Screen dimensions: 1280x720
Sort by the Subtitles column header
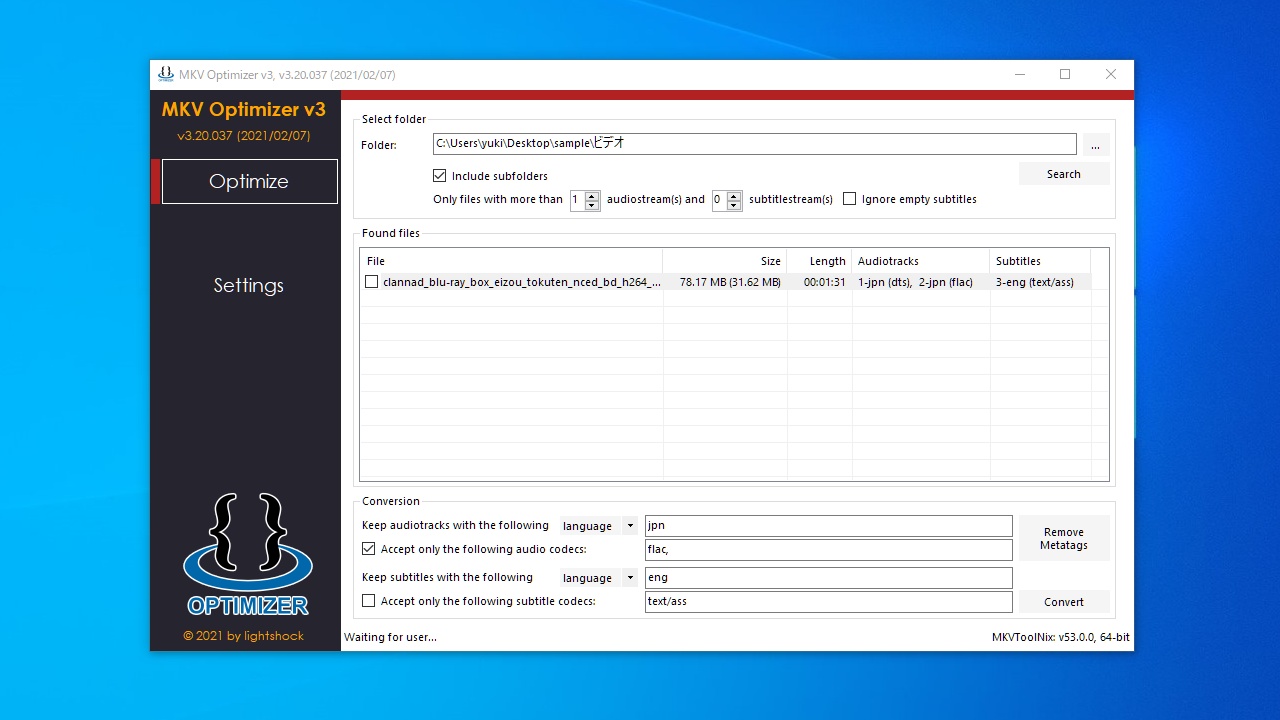[x=1040, y=261]
